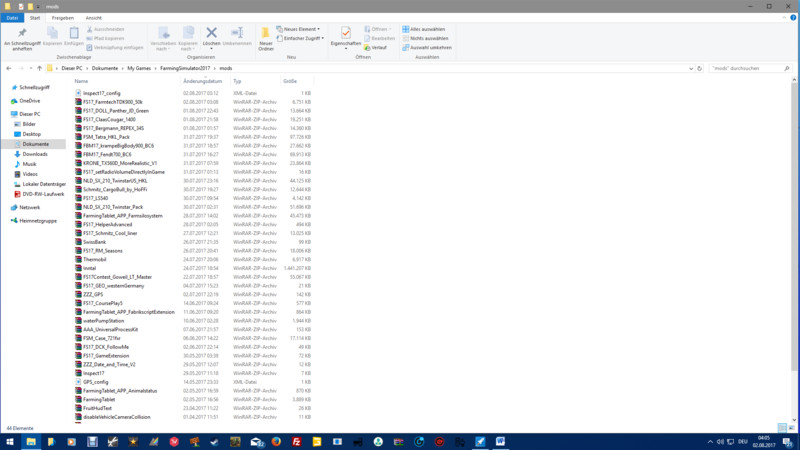Switch to the Ansicht ribbon tab
This screenshot has height=450, width=800.
pyautogui.click(x=93, y=18)
